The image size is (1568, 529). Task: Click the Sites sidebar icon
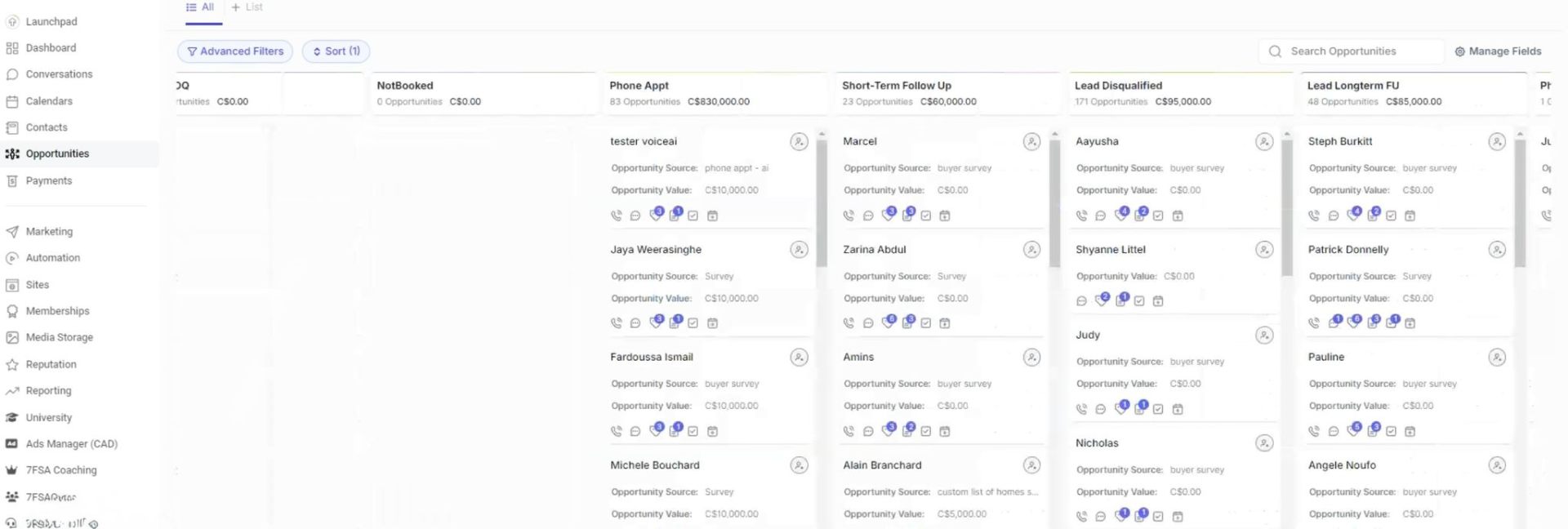pos(12,285)
